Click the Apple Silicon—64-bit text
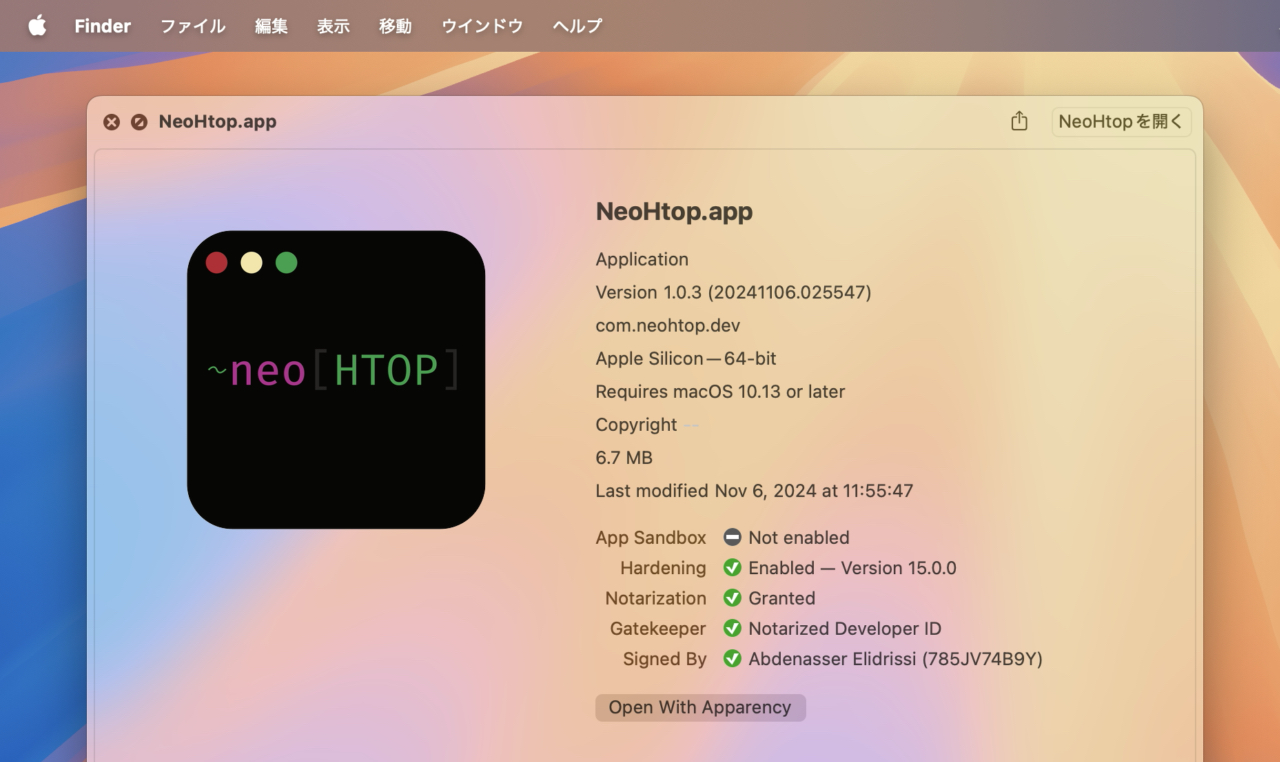Image resolution: width=1280 pixels, height=762 pixels. click(686, 358)
